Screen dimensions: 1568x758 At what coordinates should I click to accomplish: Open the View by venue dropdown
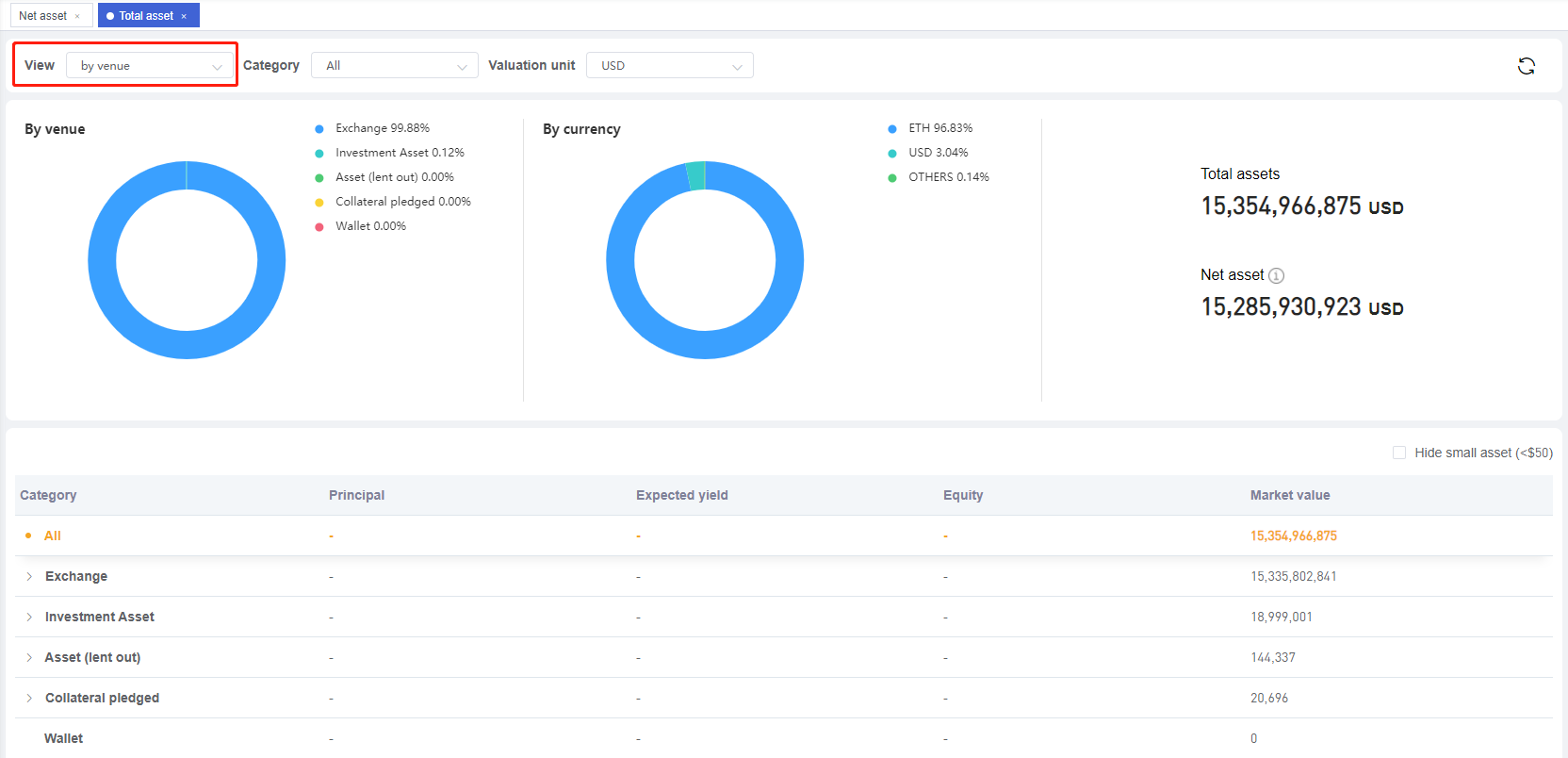(x=150, y=65)
